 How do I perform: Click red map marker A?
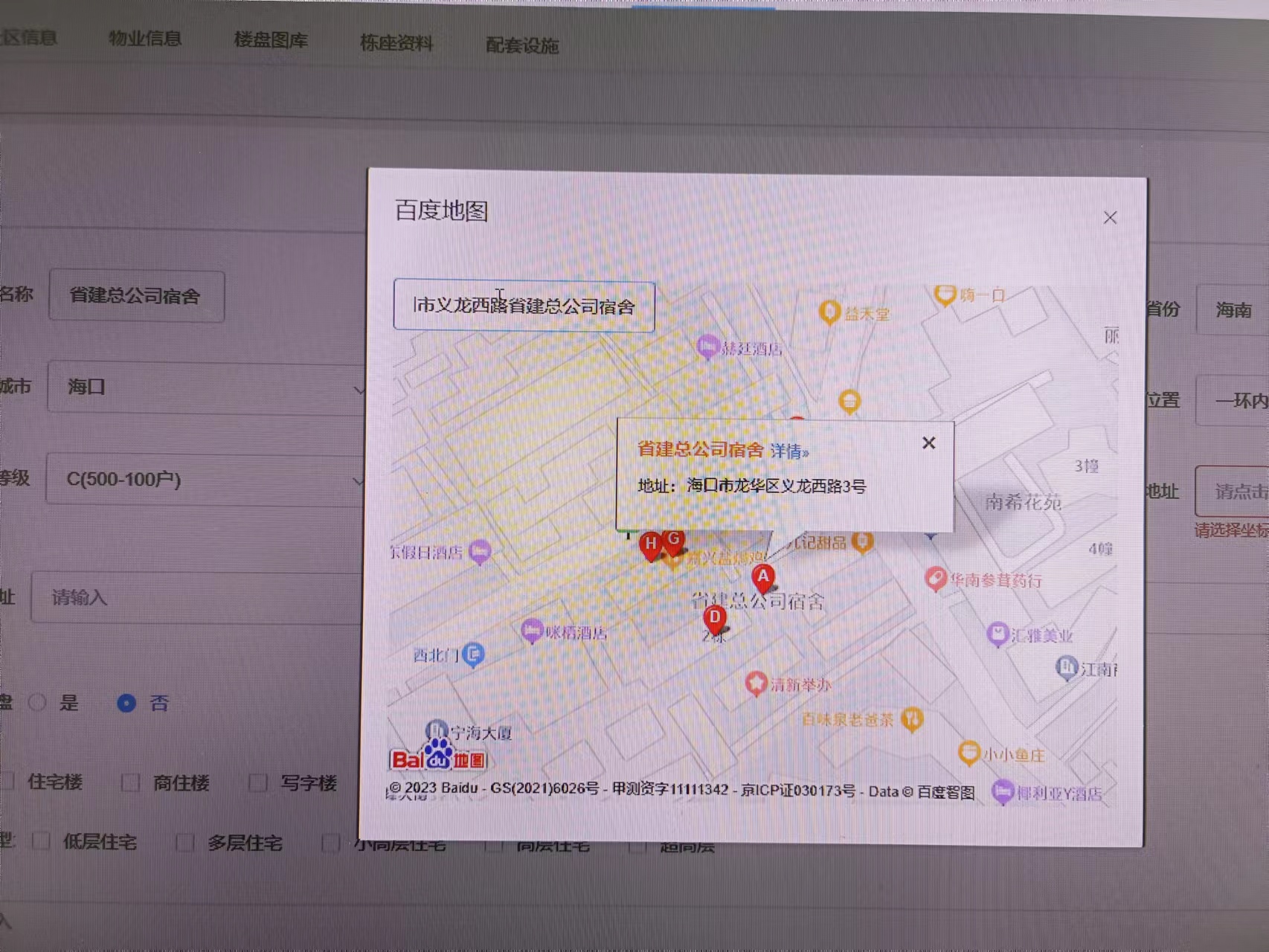[x=762, y=577]
